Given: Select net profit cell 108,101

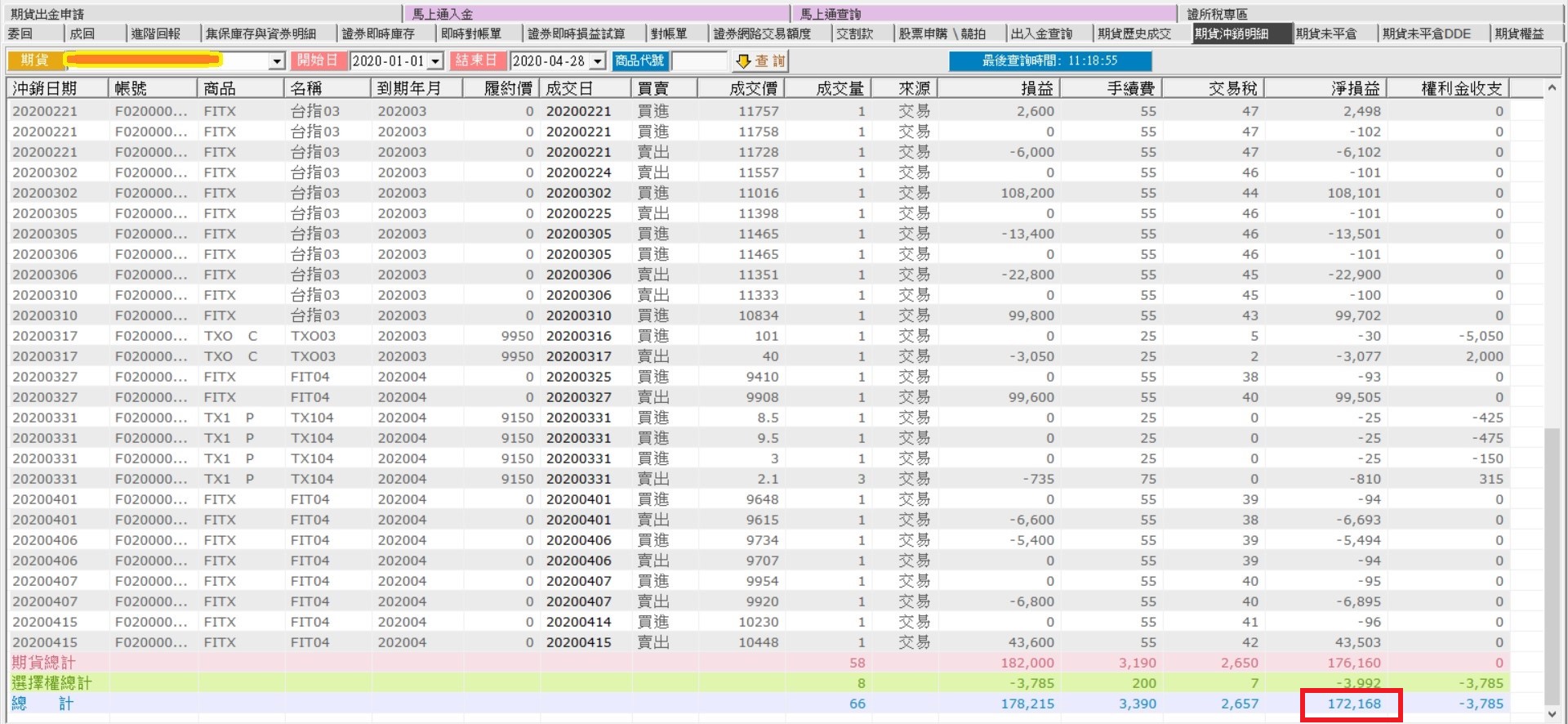Looking at the screenshot, I should click(x=1353, y=193).
